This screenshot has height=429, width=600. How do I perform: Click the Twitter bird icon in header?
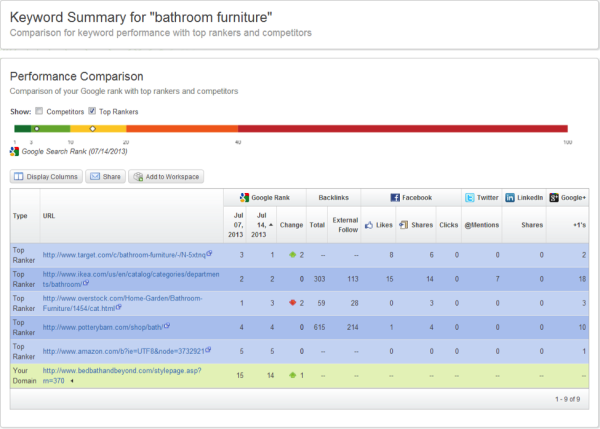click(x=470, y=197)
